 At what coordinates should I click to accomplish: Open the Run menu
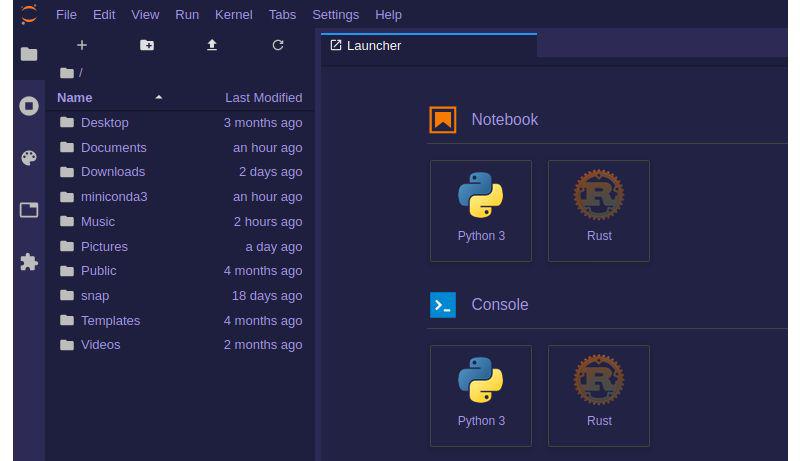pos(187,15)
